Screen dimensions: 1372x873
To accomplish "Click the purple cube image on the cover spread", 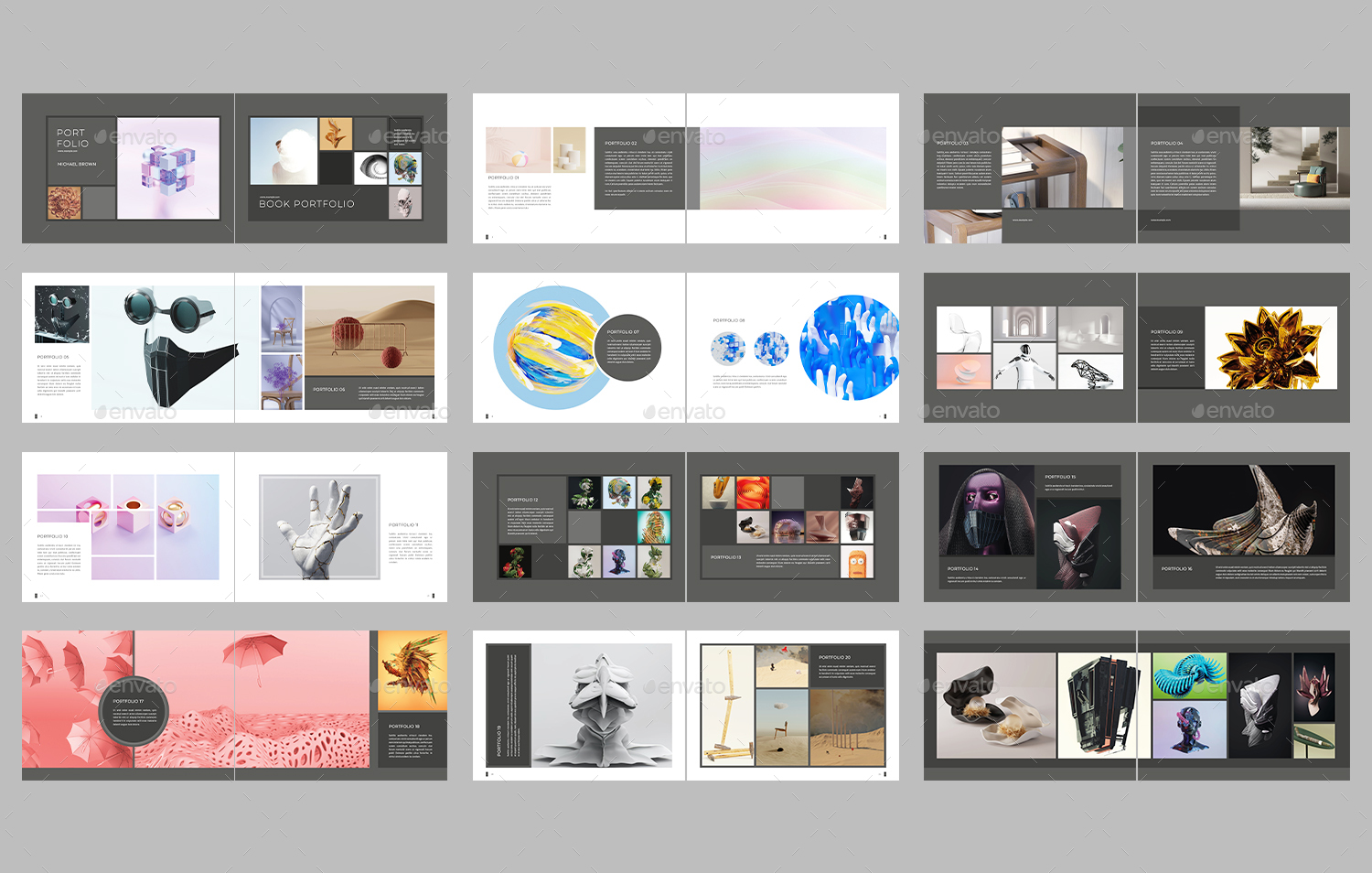I will click(x=168, y=168).
